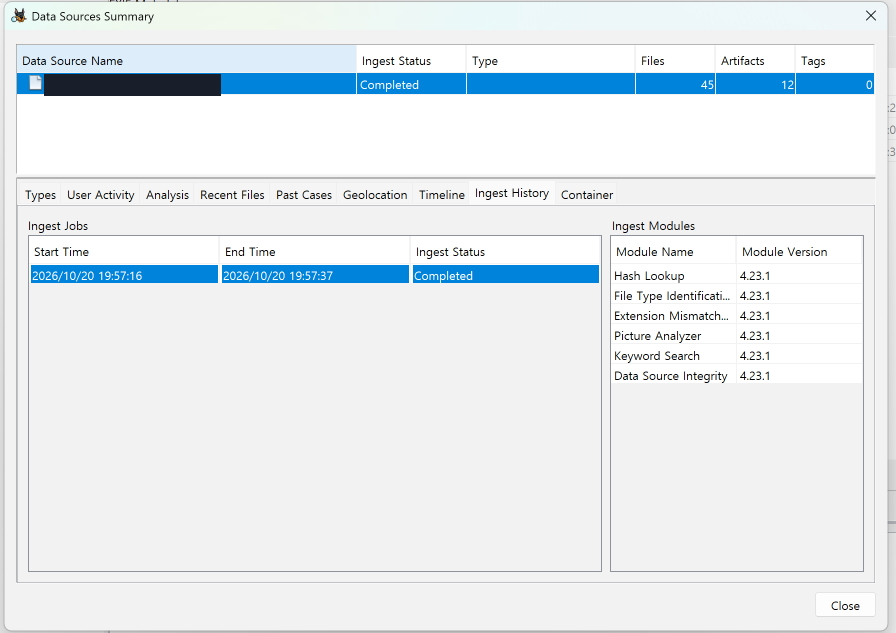The image size is (896, 633).
Task: Sort by the Module Name column header
Action: coord(674,251)
